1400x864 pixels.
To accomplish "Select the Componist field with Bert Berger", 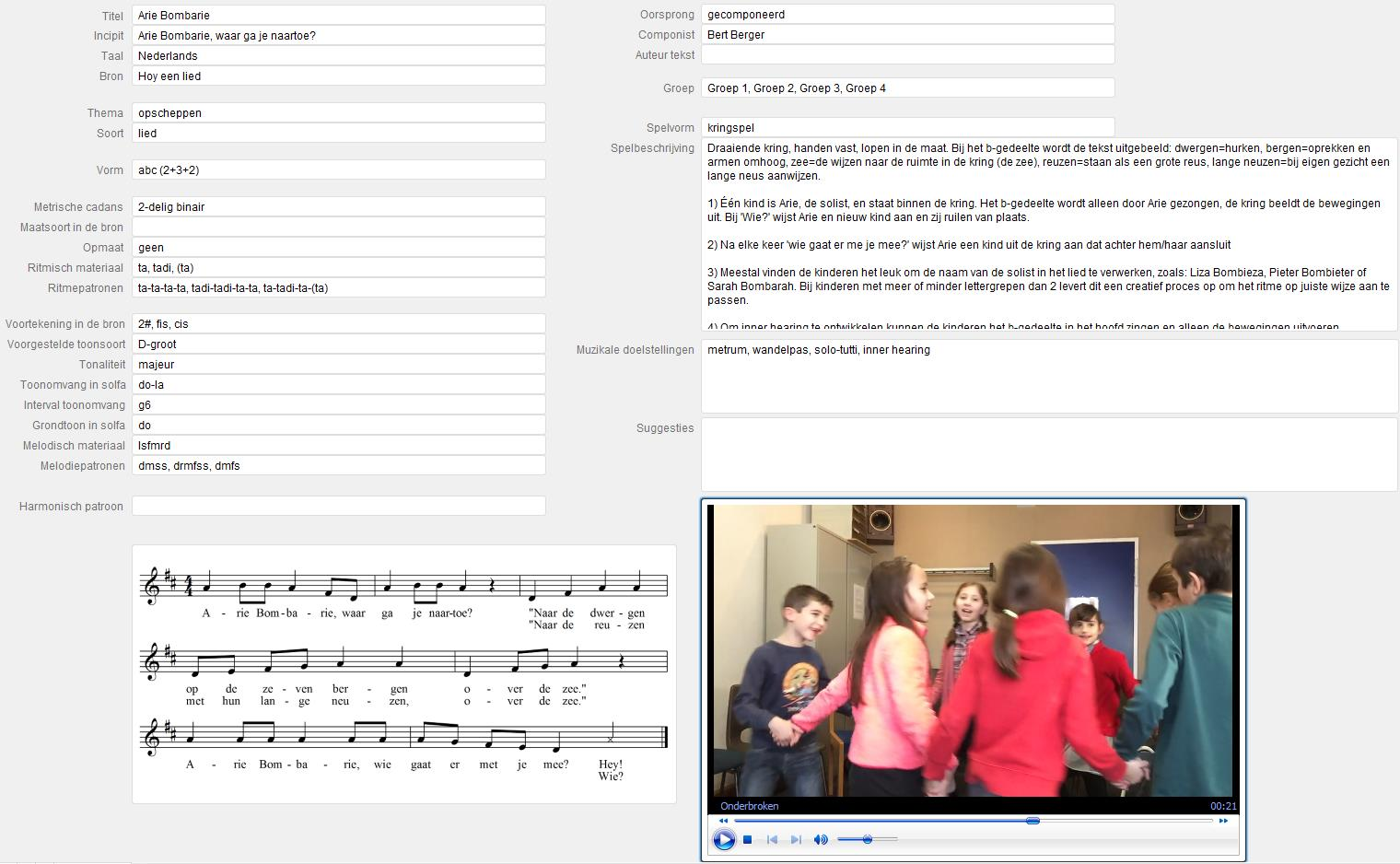I will 907,35.
